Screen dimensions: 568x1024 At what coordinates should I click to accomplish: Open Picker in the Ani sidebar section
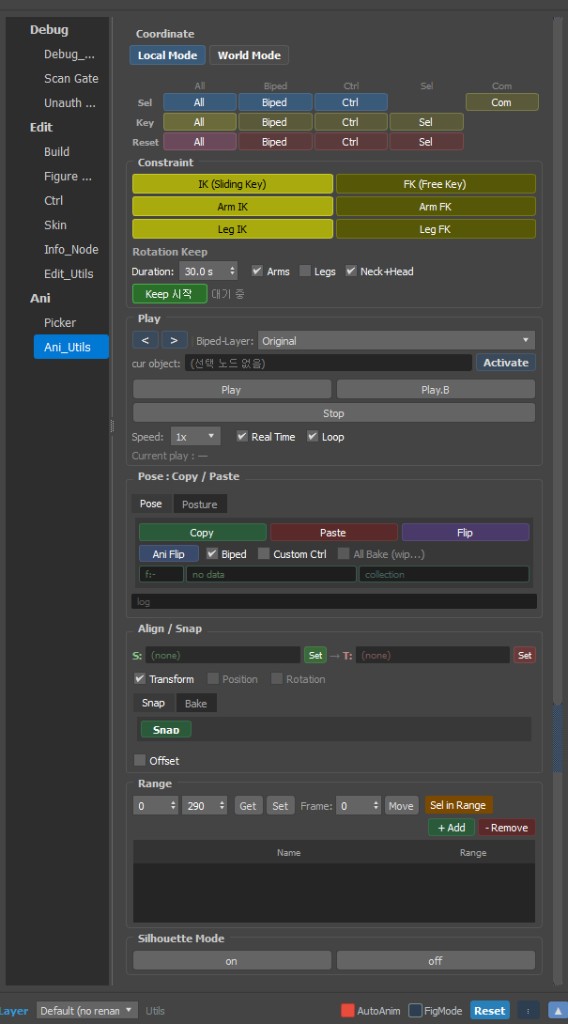pos(60,323)
